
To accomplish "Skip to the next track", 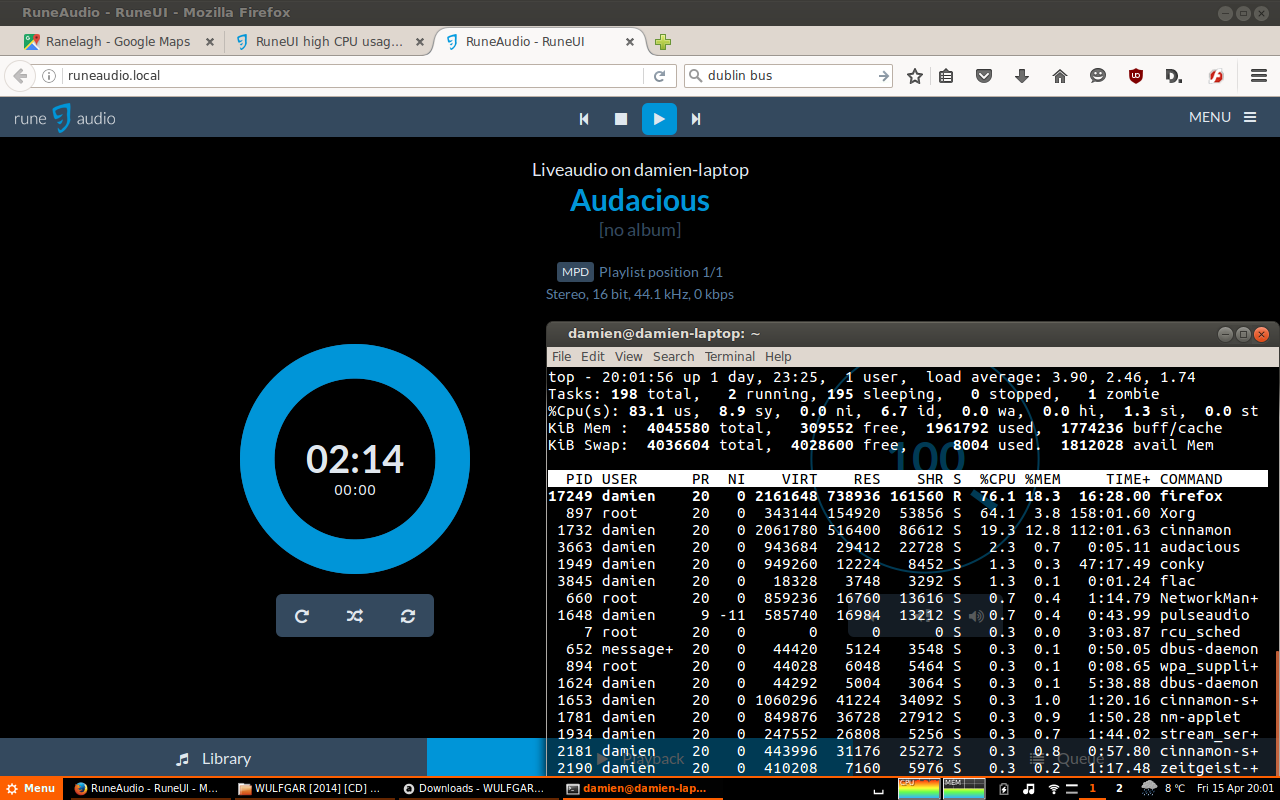I will click(x=696, y=119).
